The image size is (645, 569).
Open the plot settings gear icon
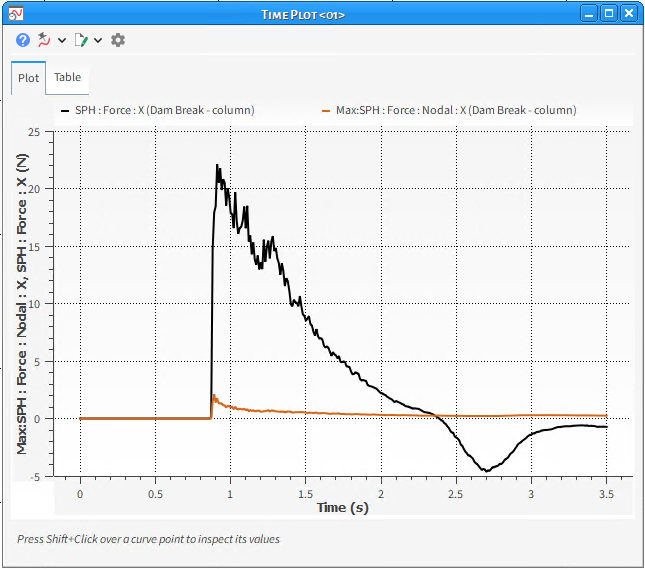point(118,40)
